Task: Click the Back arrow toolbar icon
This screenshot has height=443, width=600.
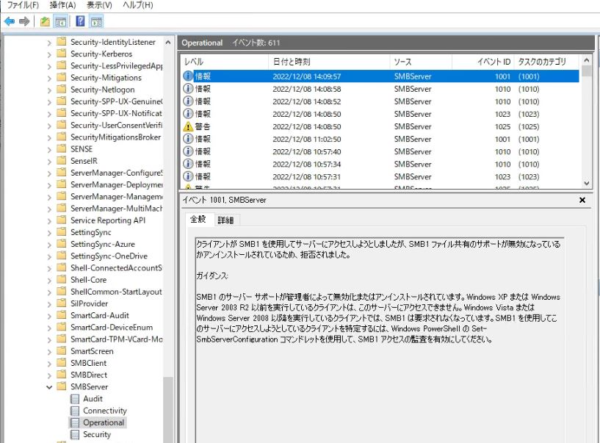Action: click(10, 21)
